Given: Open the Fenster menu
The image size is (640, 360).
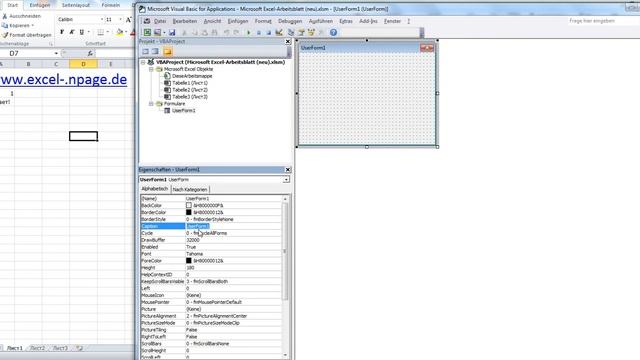Looking at the screenshot, I should click(392, 21).
